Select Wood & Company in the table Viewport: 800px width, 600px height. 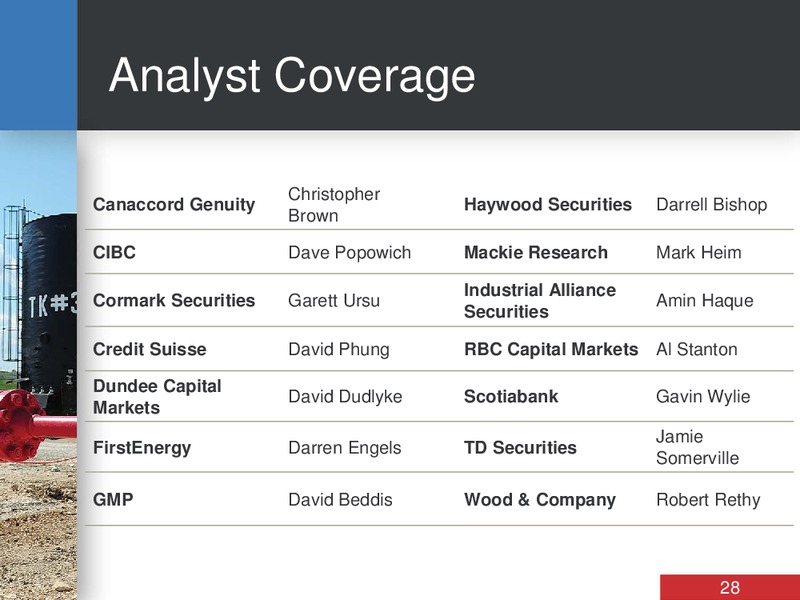540,499
